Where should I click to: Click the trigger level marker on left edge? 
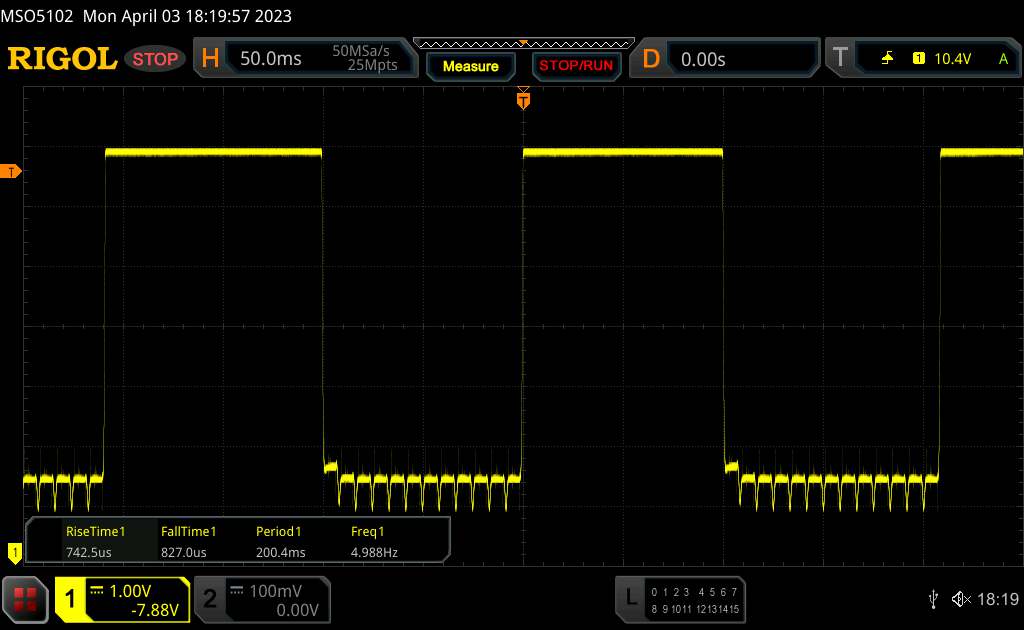(x=10, y=172)
